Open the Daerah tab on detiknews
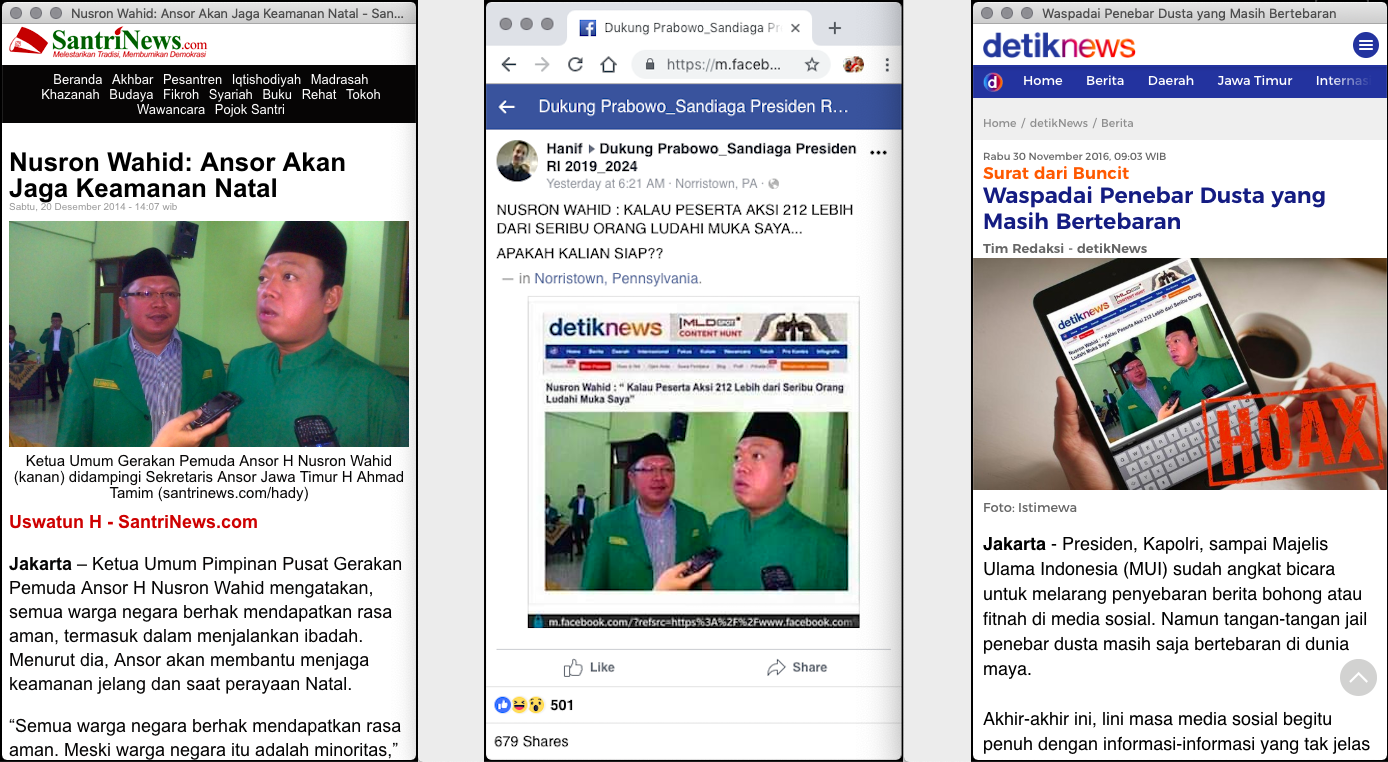Image resolution: width=1388 pixels, height=762 pixels. pyautogui.click(x=1170, y=81)
